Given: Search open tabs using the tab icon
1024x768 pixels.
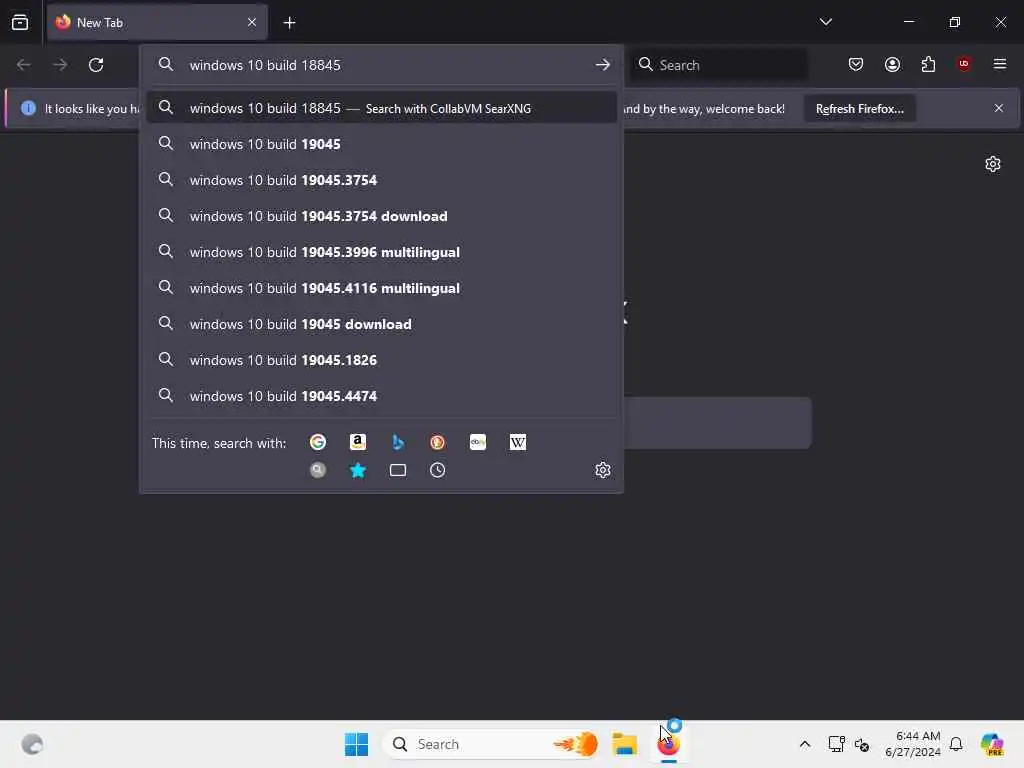Looking at the screenshot, I should click(398, 470).
